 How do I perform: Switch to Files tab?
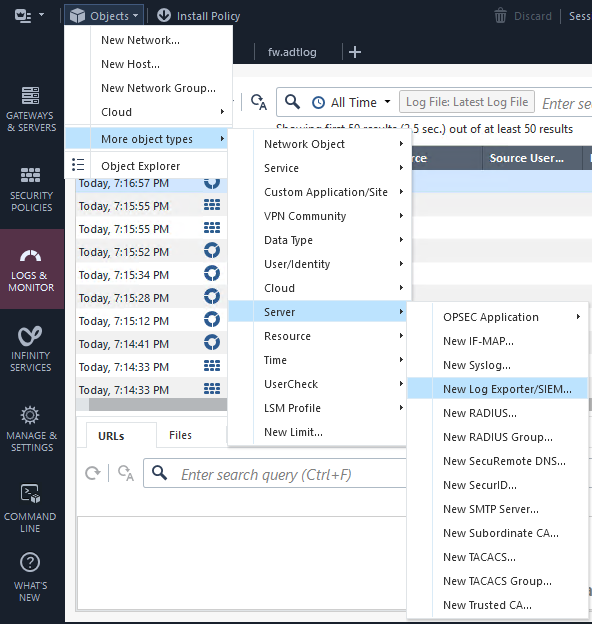pyautogui.click(x=180, y=435)
